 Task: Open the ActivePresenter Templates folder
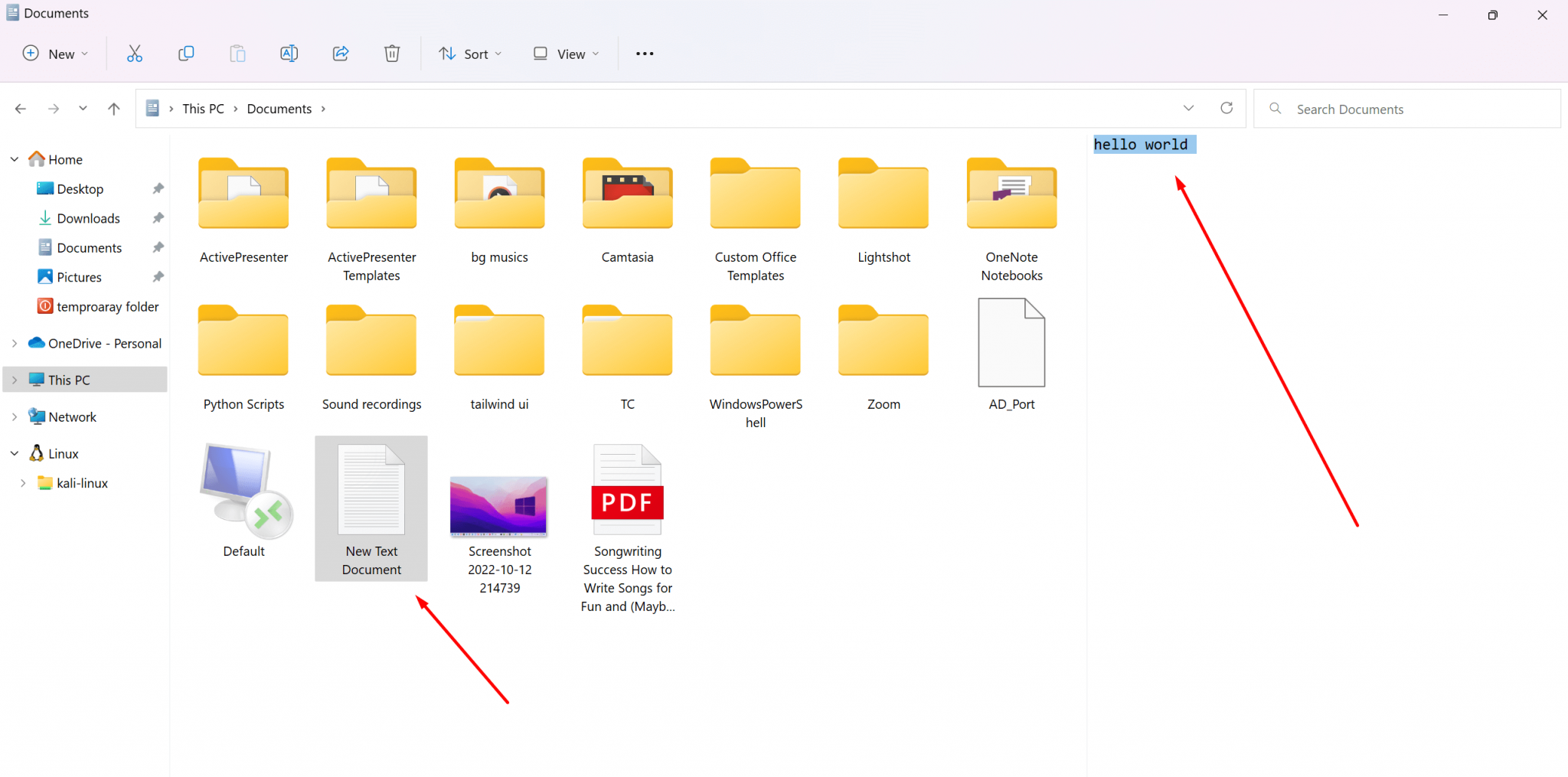tap(371, 220)
